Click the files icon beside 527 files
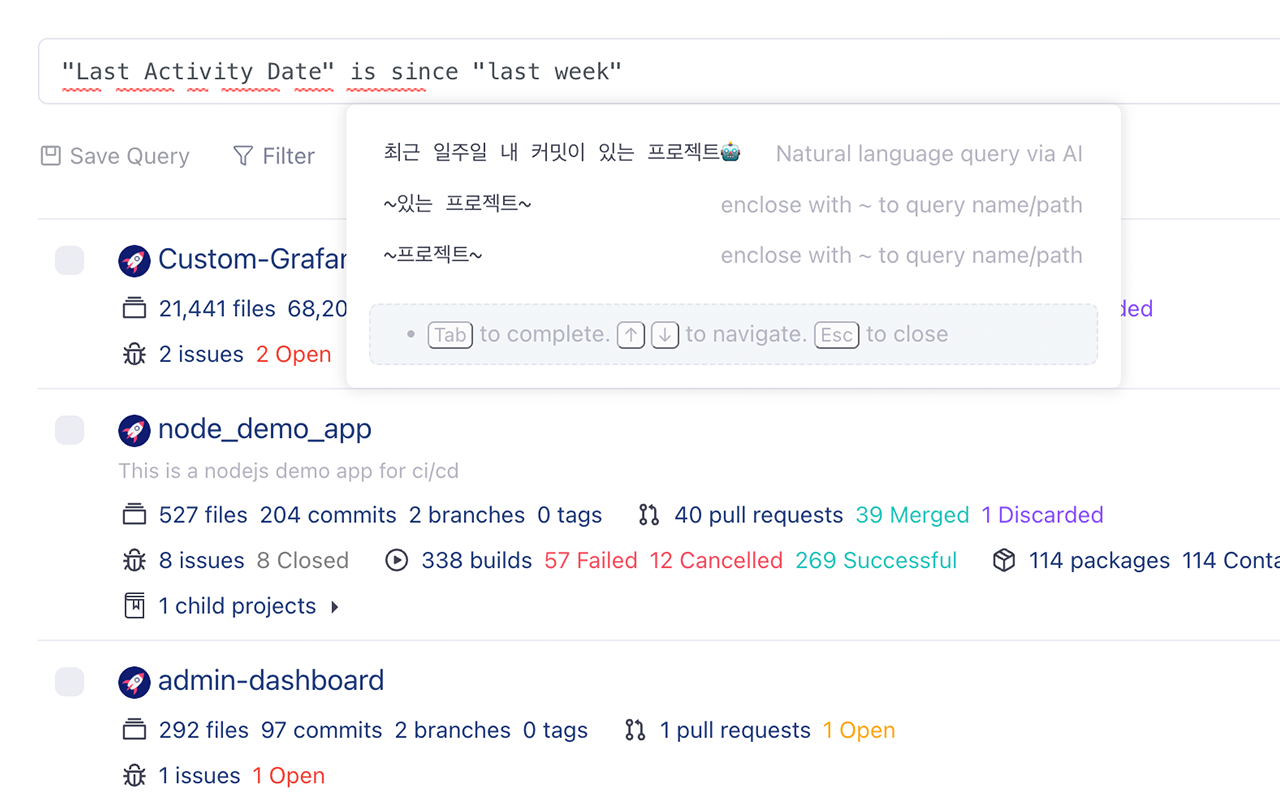1280x800 pixels. [134, 515]
